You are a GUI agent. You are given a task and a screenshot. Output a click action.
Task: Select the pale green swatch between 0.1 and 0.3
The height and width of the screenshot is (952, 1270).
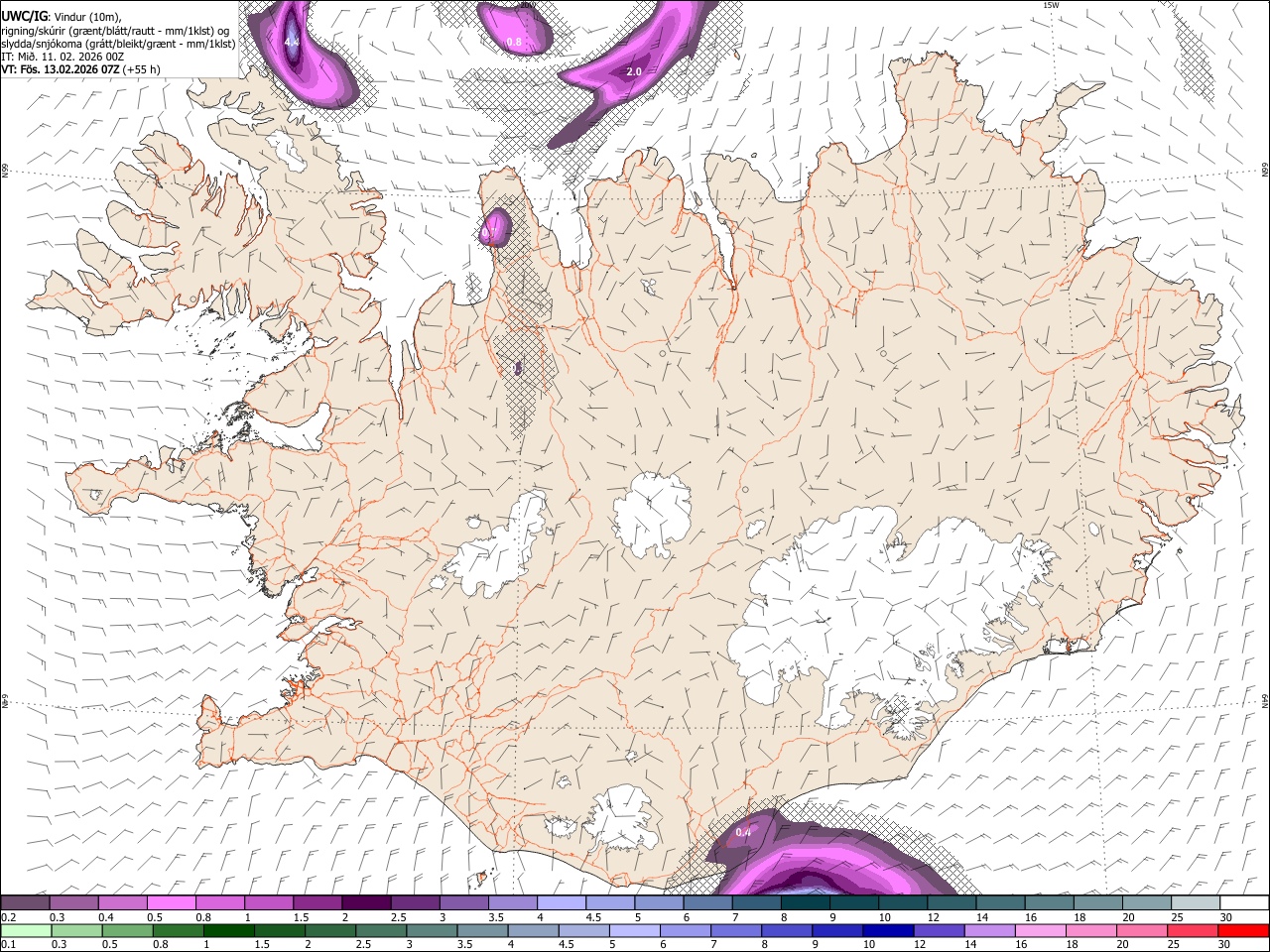tap(26, 930)
